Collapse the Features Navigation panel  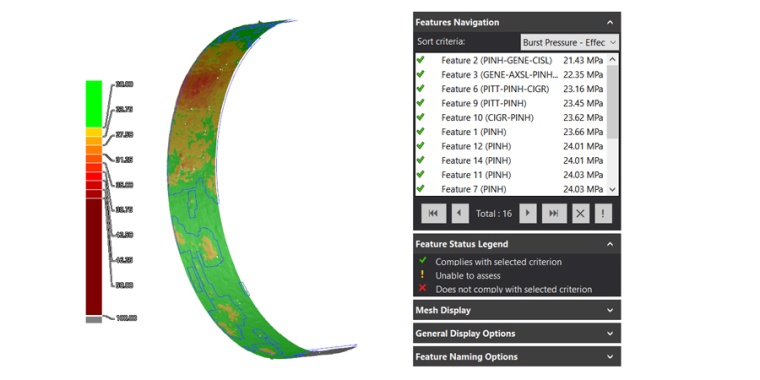pyautogui.click(x=610, y=22)
